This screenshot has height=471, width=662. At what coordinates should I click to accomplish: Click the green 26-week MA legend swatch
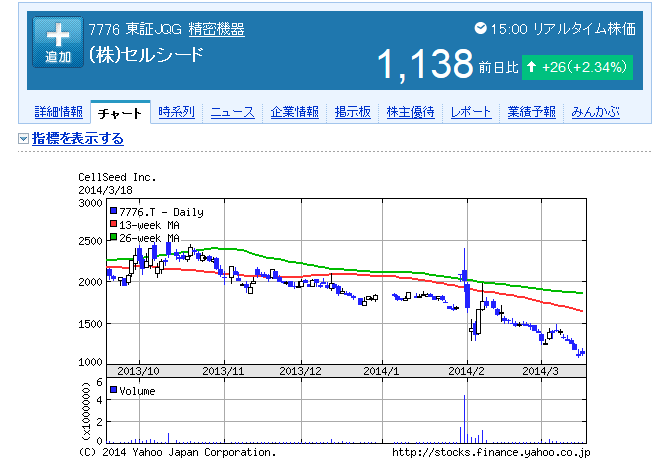(113, 237)
